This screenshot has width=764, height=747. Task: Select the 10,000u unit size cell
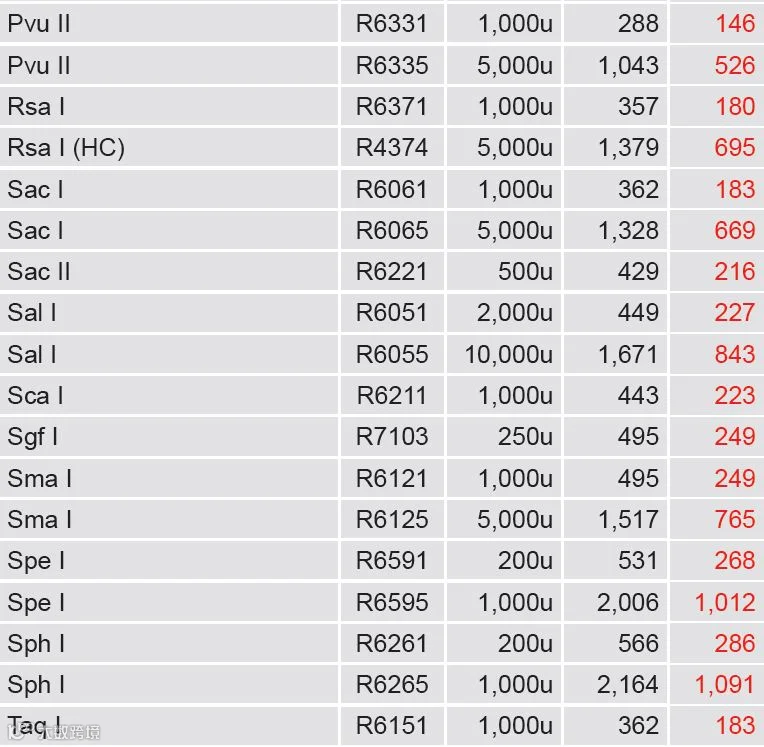(509, 354)
